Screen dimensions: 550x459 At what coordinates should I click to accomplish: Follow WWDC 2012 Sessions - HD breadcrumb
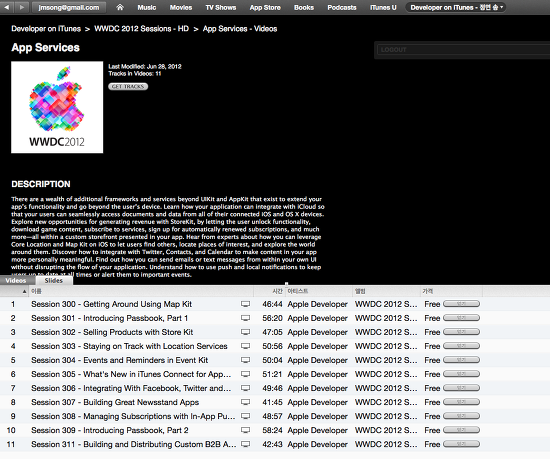pyautogui.click(x=142, y=29)
